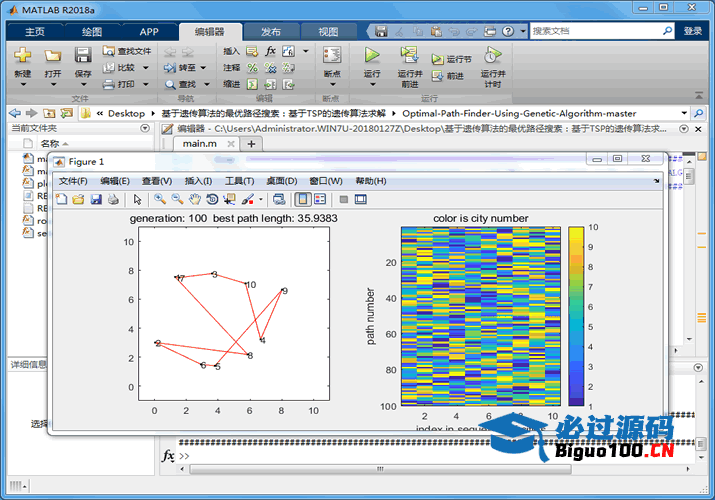Click the Go To (转至) icon
The height and width of the screenshot is (500, 715).
(x=170, y=67)
